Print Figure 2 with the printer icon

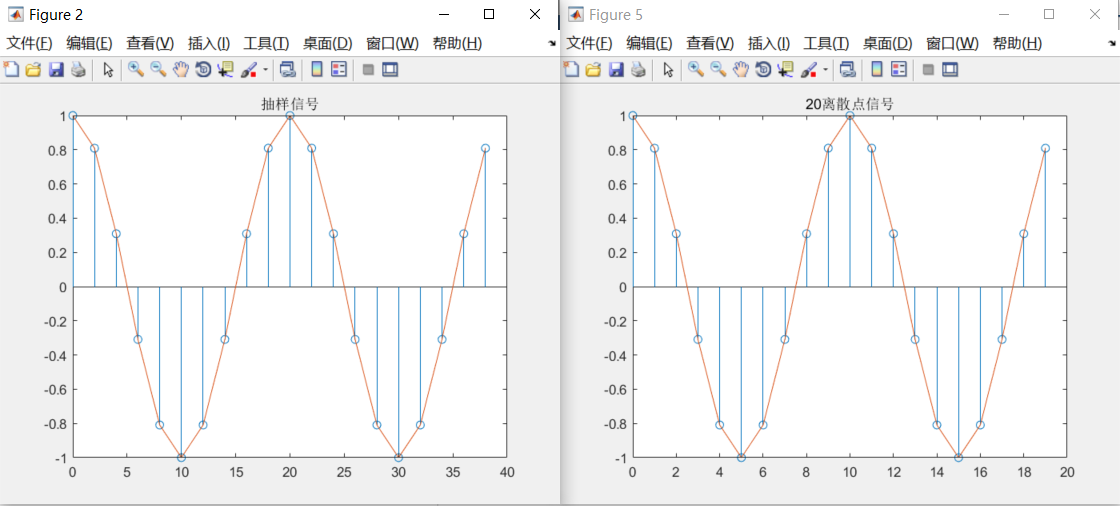(79, 69)
